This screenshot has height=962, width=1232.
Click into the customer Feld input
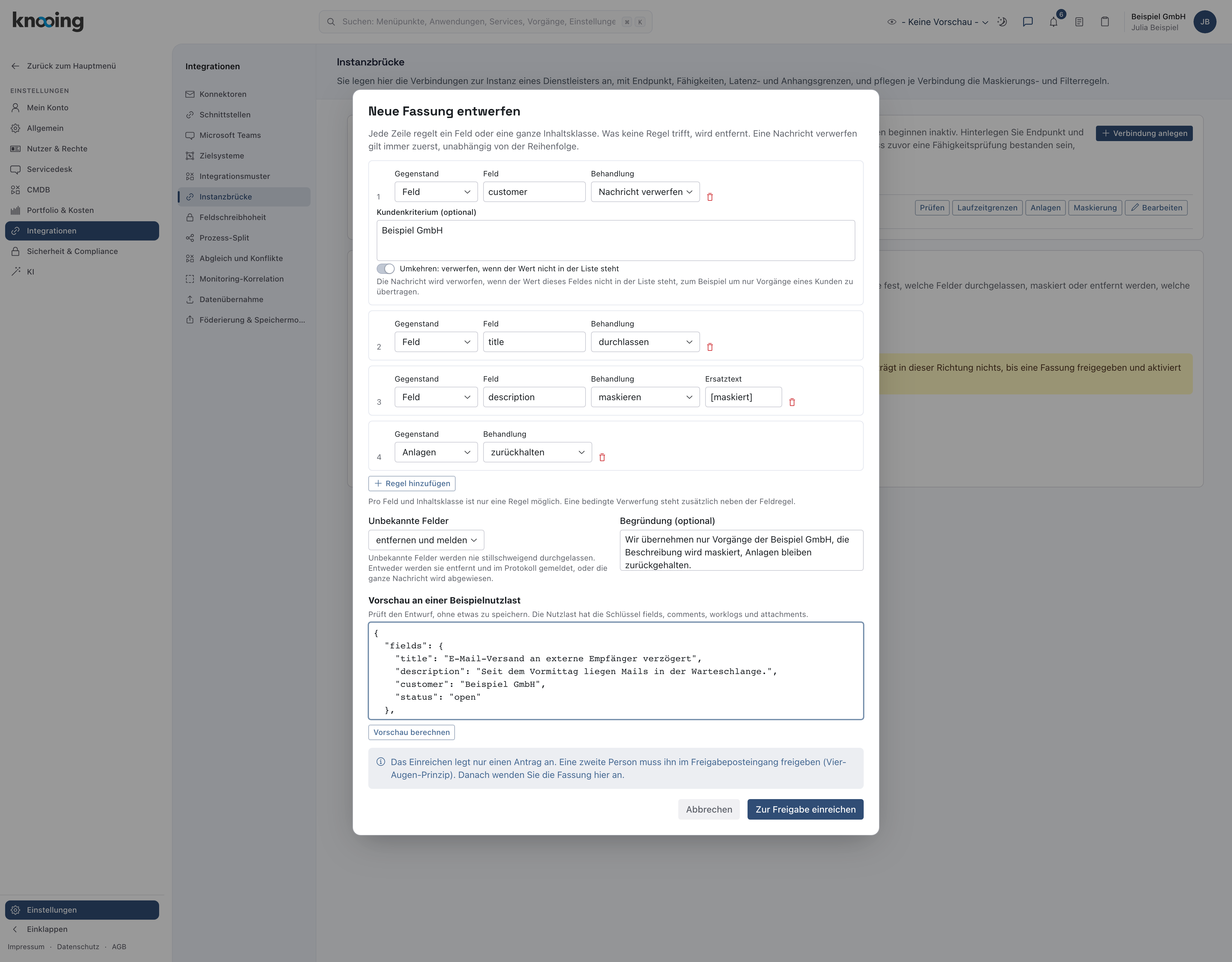(x=534, y=192)
